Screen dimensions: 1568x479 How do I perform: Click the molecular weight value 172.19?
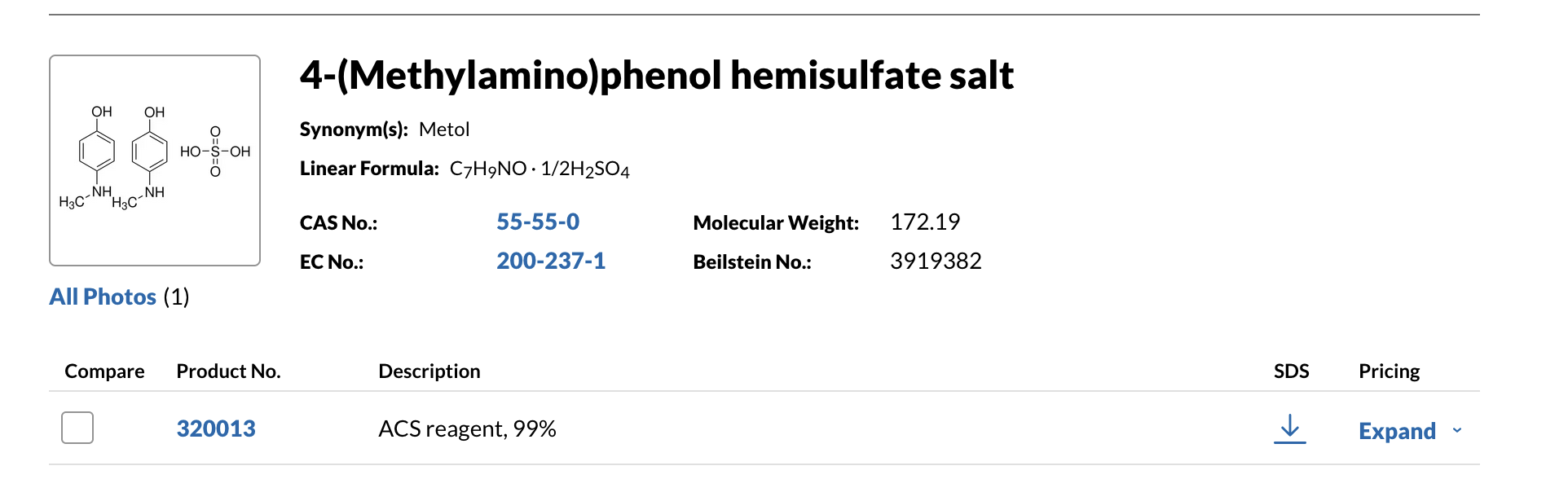(x=925, y=222)
